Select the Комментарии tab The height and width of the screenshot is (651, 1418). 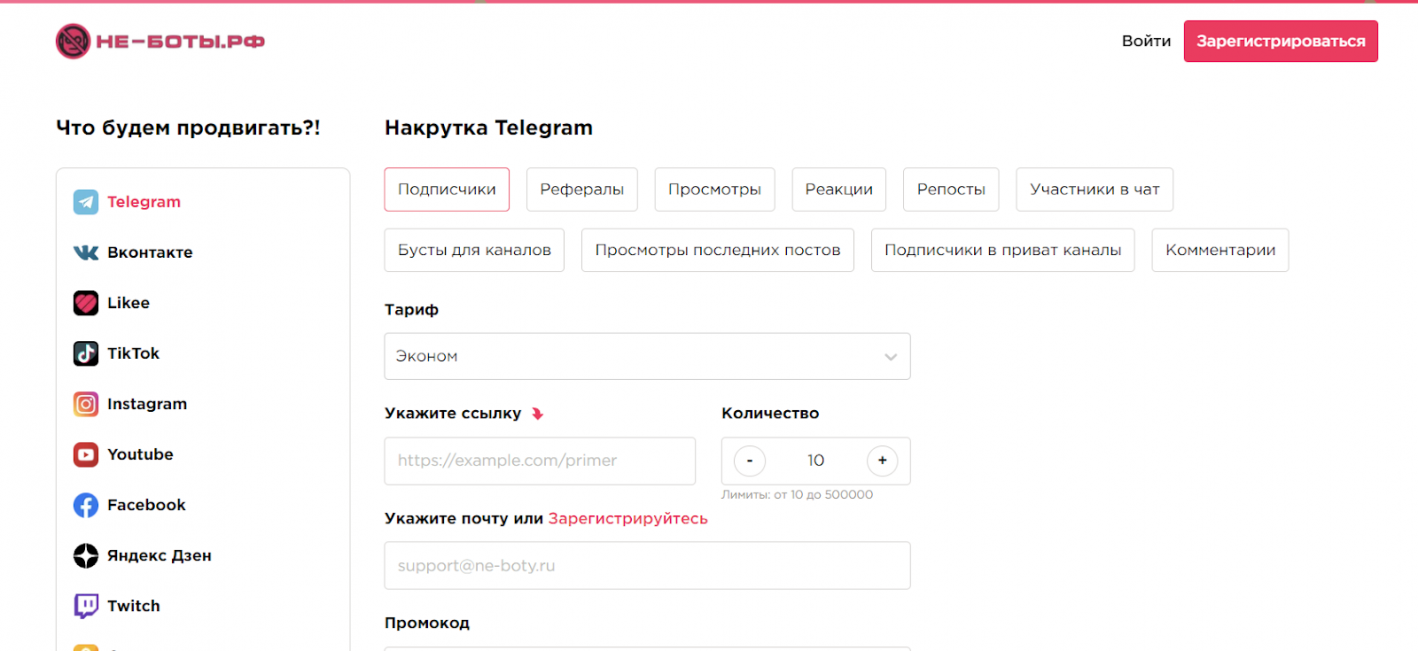[1220, 250]
